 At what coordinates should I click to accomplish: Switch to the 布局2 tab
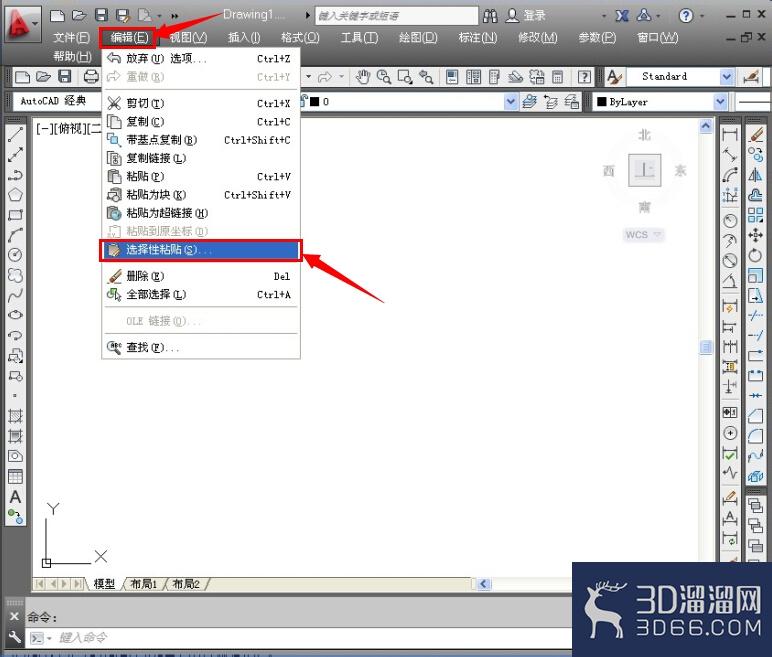(186, 584)
